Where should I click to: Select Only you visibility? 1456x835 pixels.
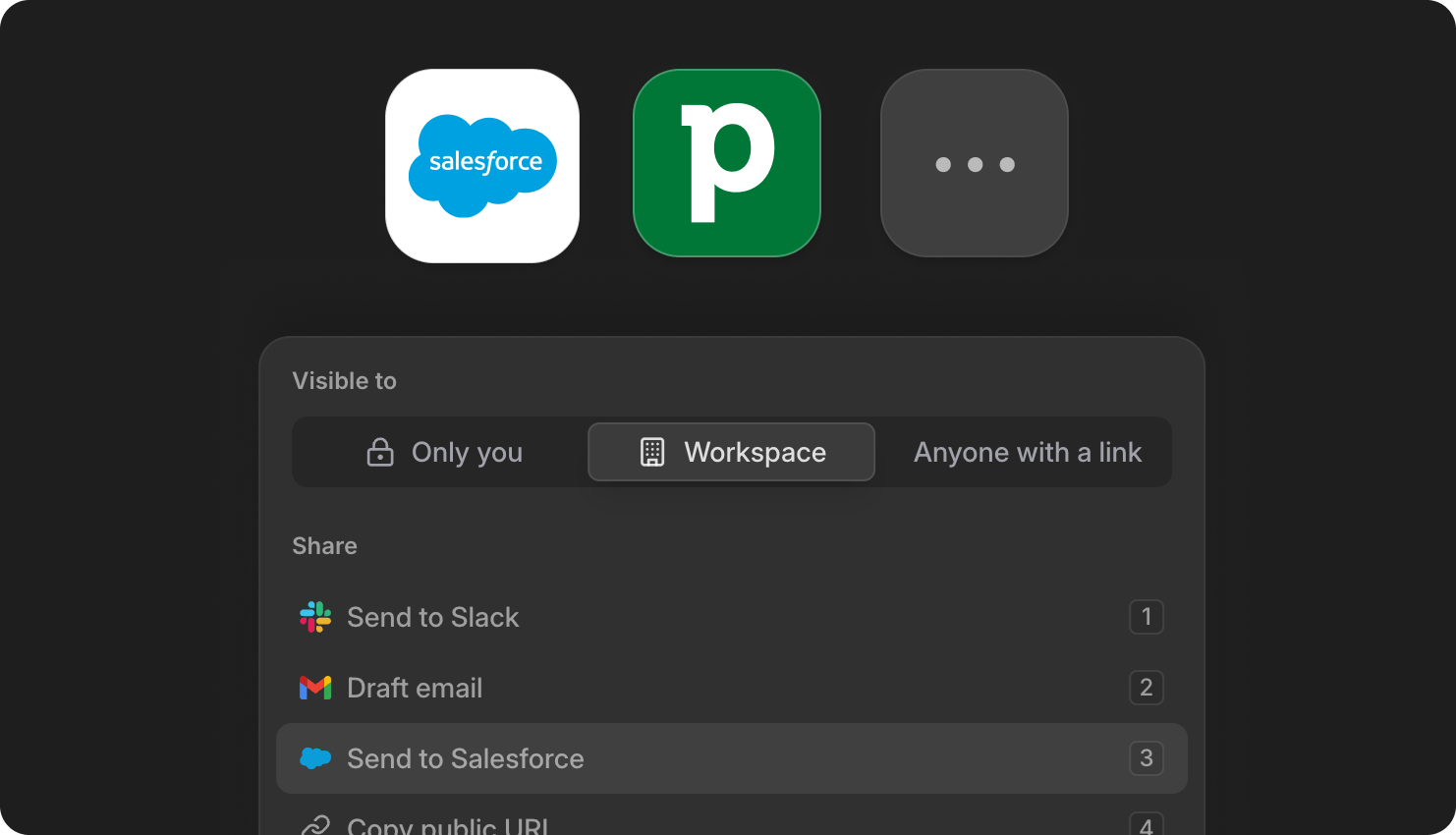443,452
